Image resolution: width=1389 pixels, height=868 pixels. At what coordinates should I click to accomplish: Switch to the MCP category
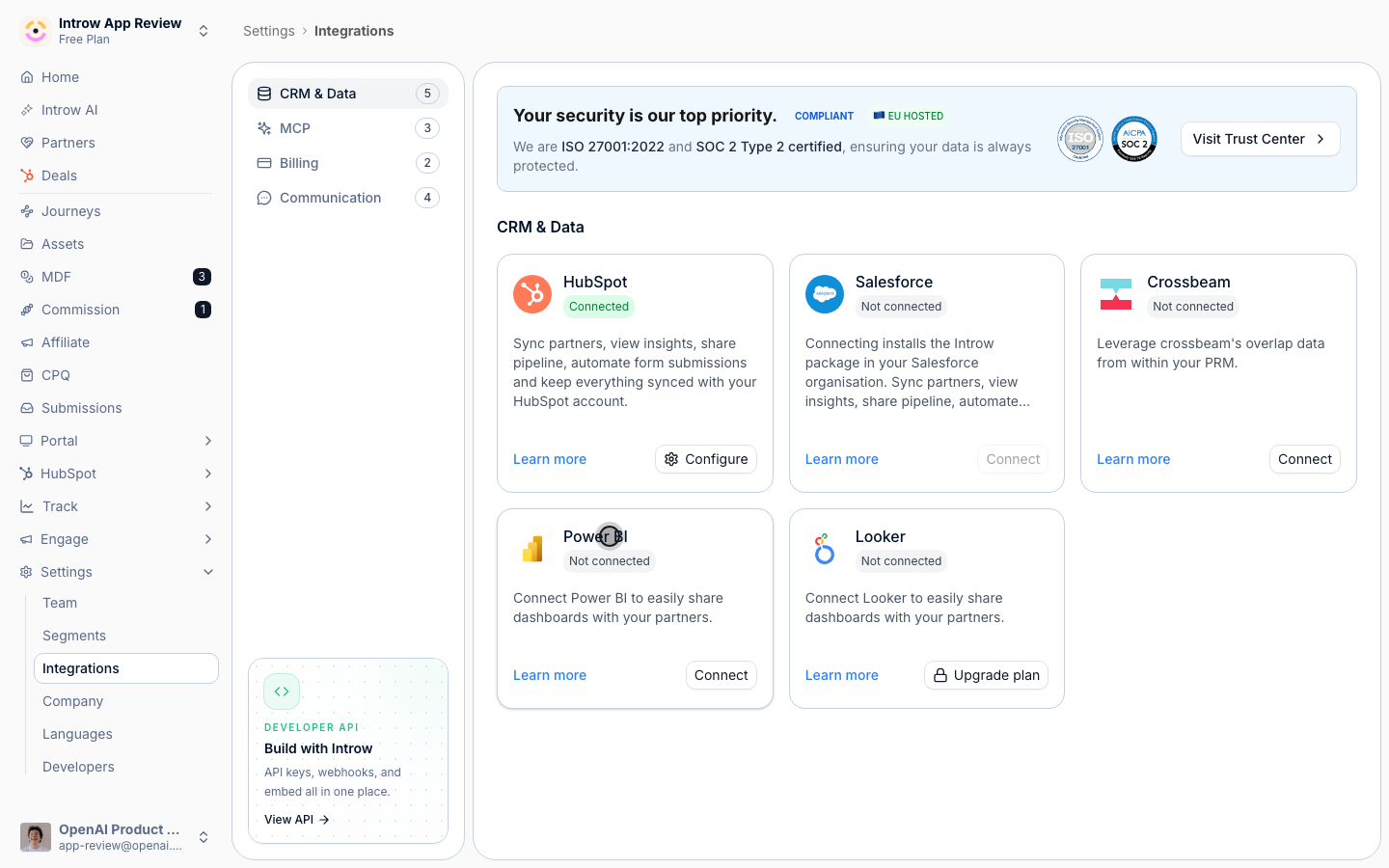tap(348, 128)
